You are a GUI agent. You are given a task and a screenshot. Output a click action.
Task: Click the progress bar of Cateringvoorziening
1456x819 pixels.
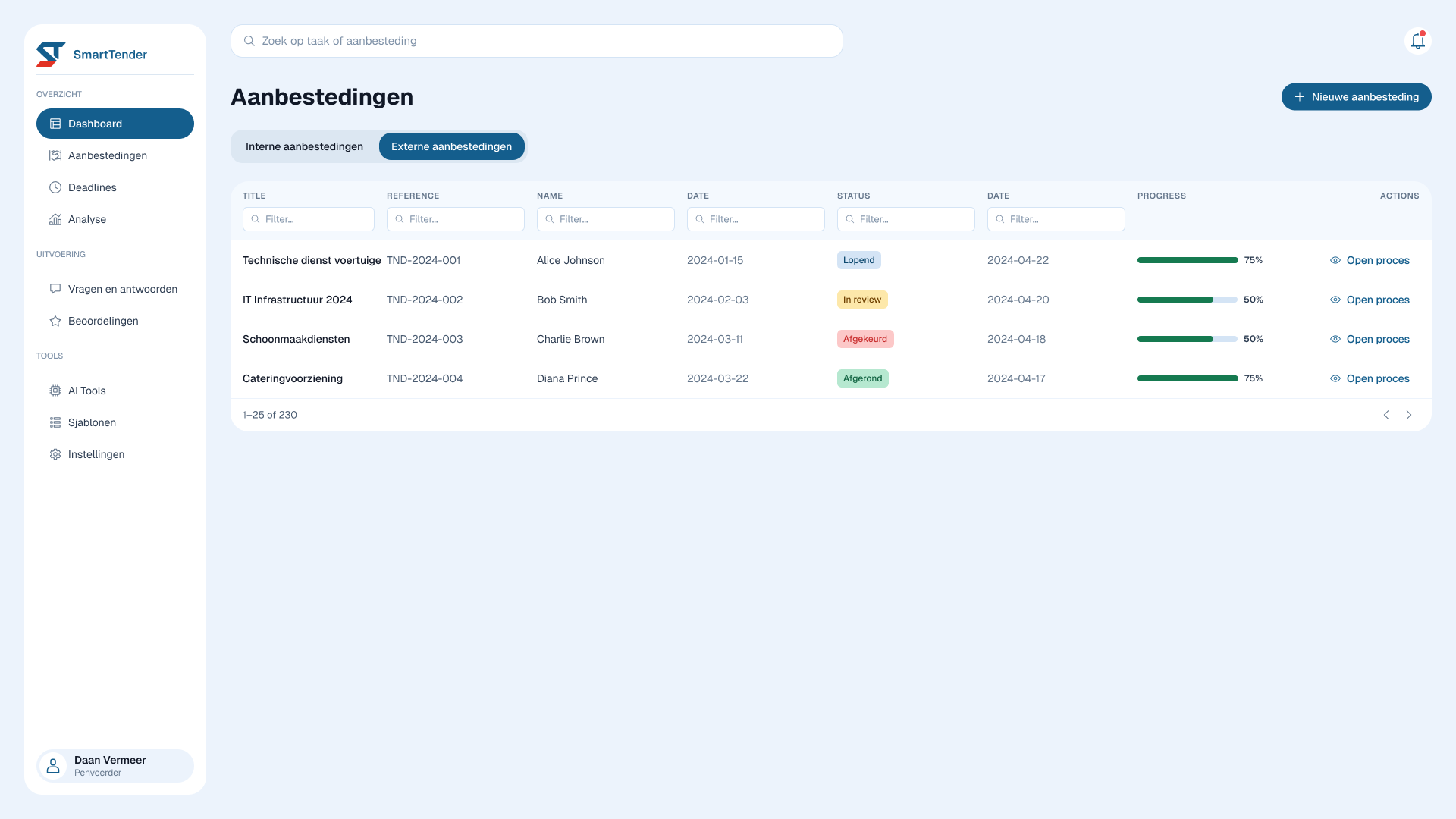click(1188, 378)
